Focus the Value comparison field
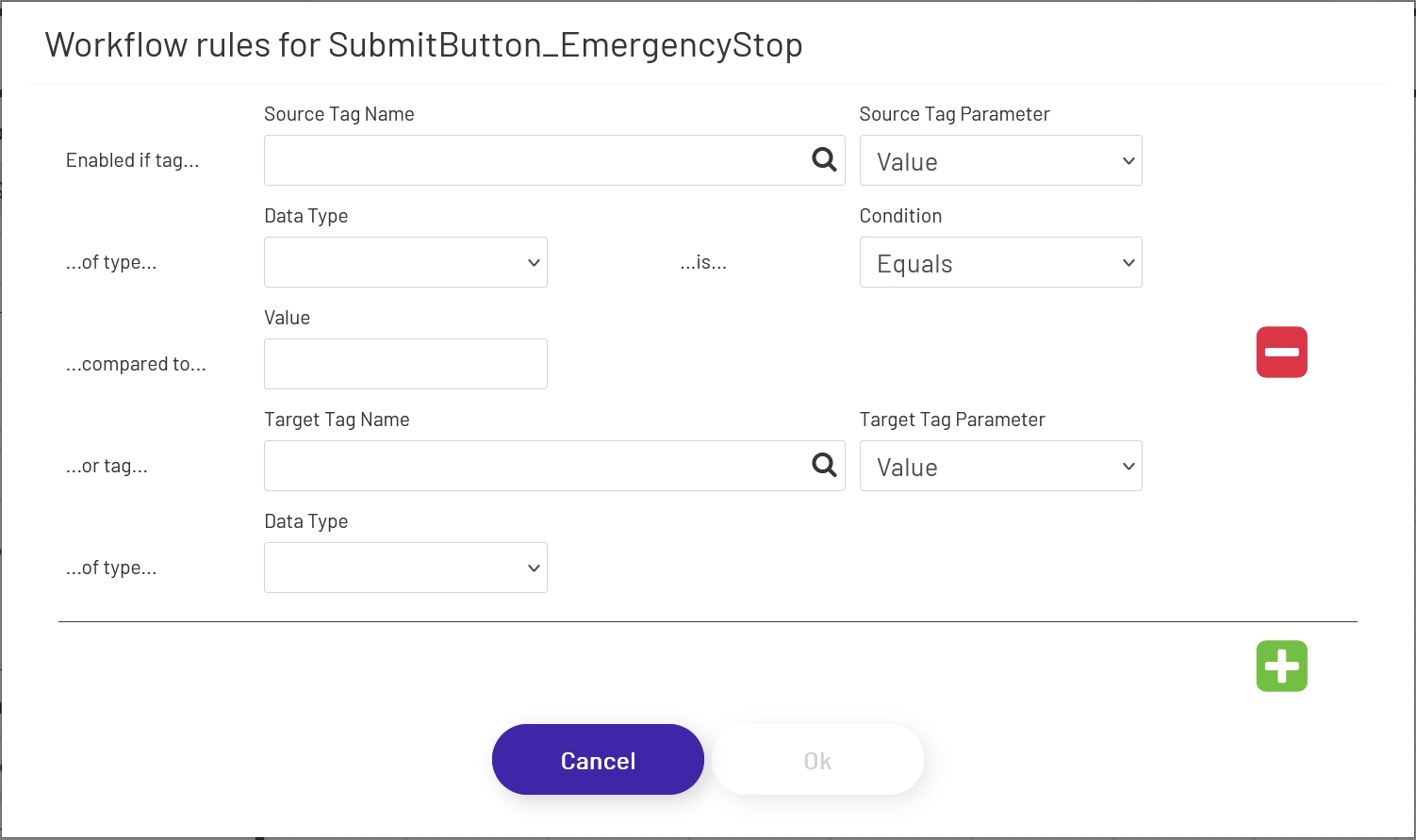 405,363
